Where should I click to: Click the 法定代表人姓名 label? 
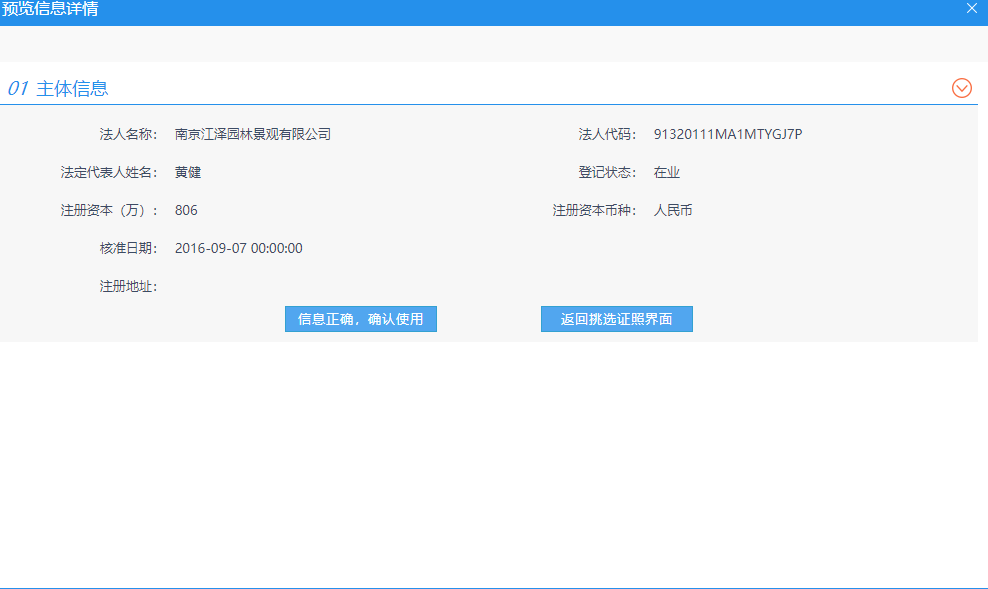pos(108,172)
